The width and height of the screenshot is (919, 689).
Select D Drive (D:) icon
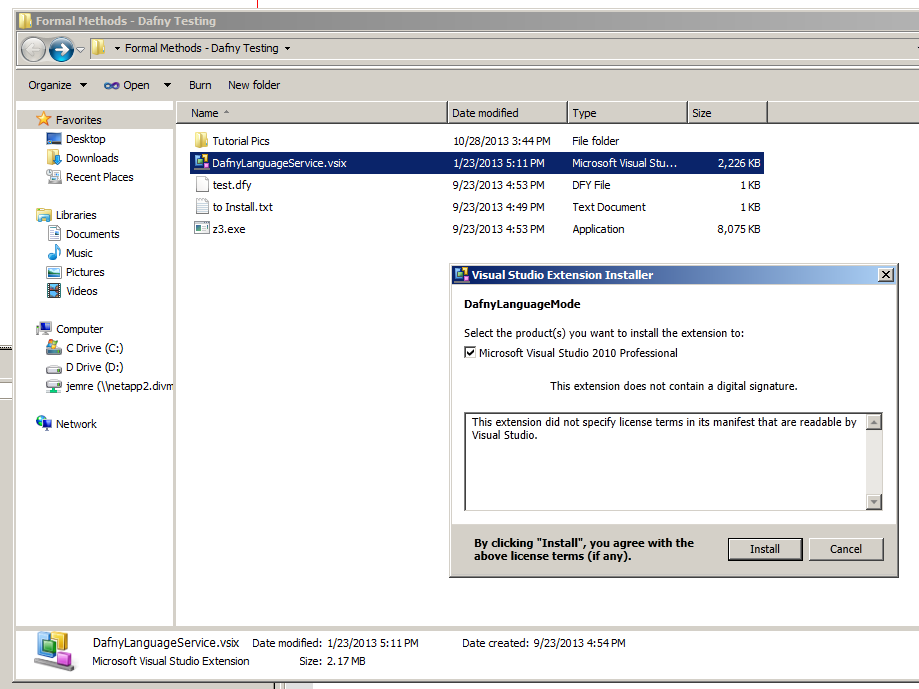click(54, 368)
